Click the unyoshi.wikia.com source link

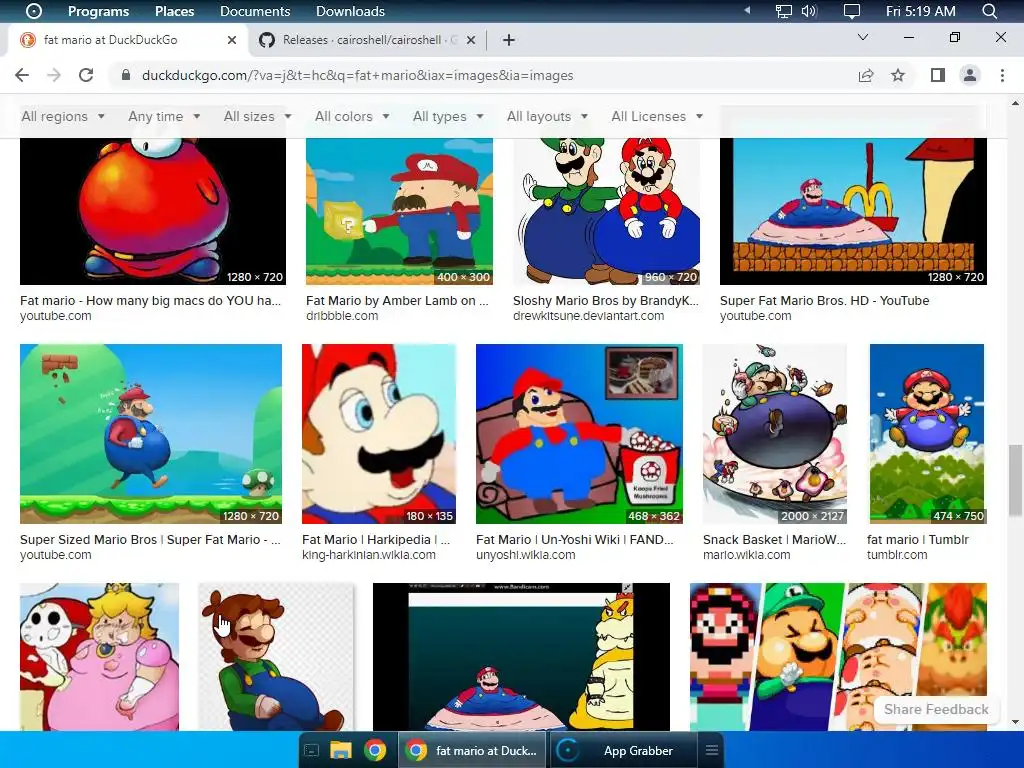pos(526,555)
